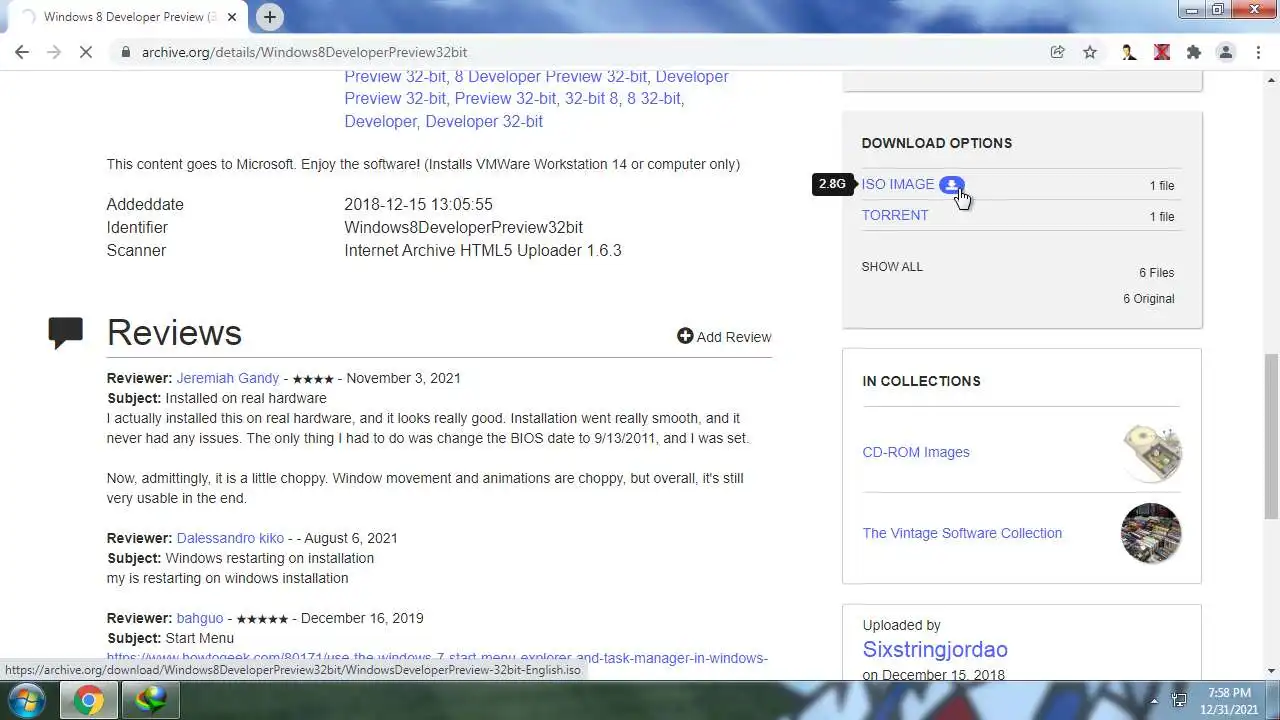Screen dimensions: 1280x720
Task: Click the red extension icon in toolbar
Action: coord(1161,52)
